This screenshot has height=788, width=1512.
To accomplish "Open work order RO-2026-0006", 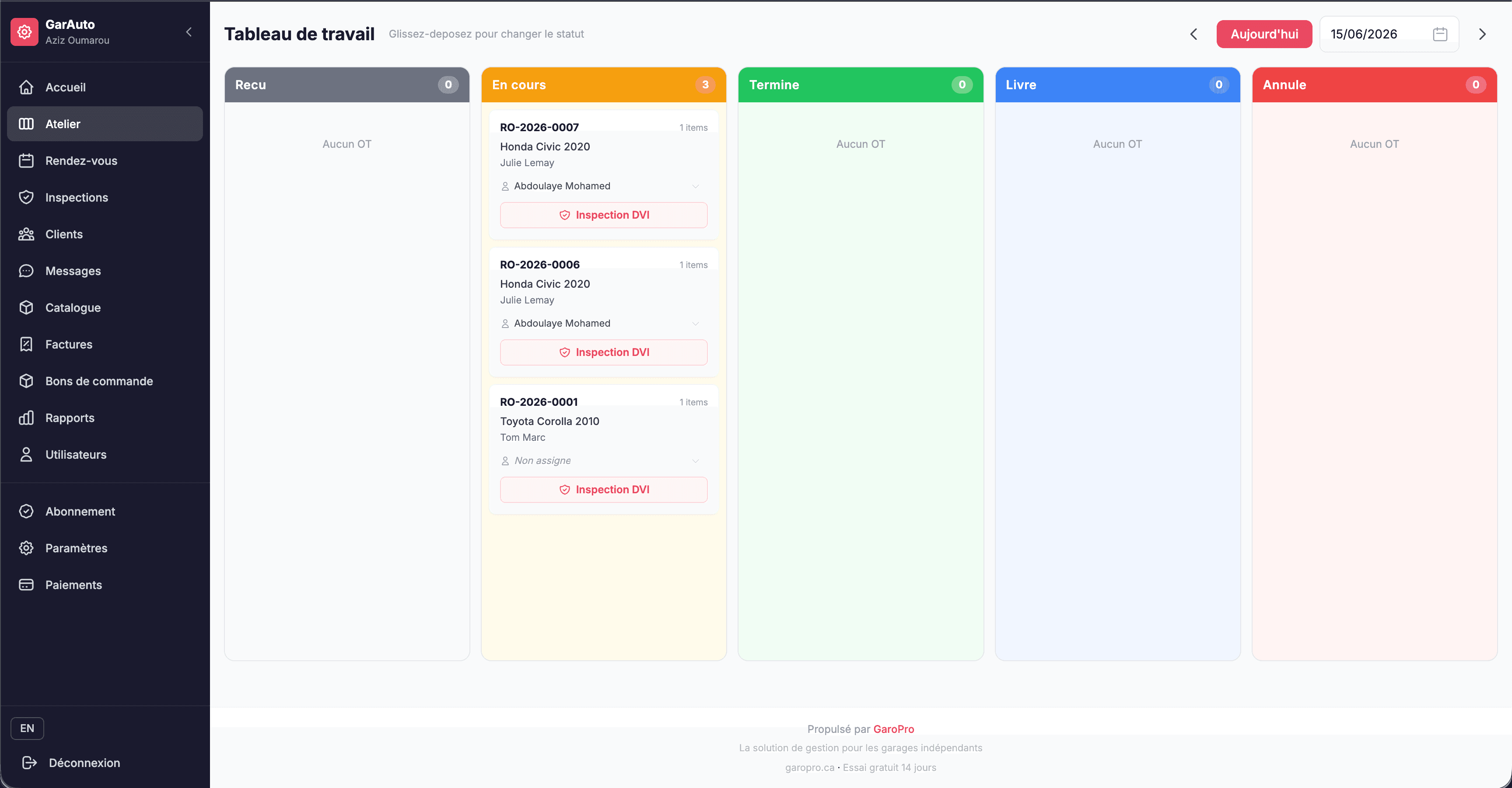I will (x=539, y=265).
